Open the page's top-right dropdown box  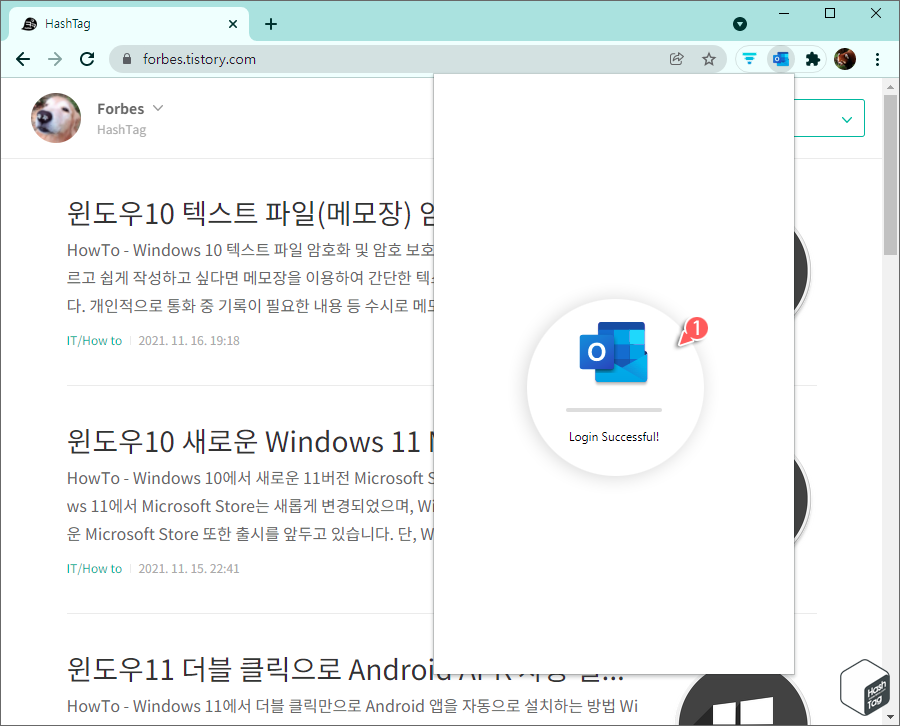(x=829, y=118)
